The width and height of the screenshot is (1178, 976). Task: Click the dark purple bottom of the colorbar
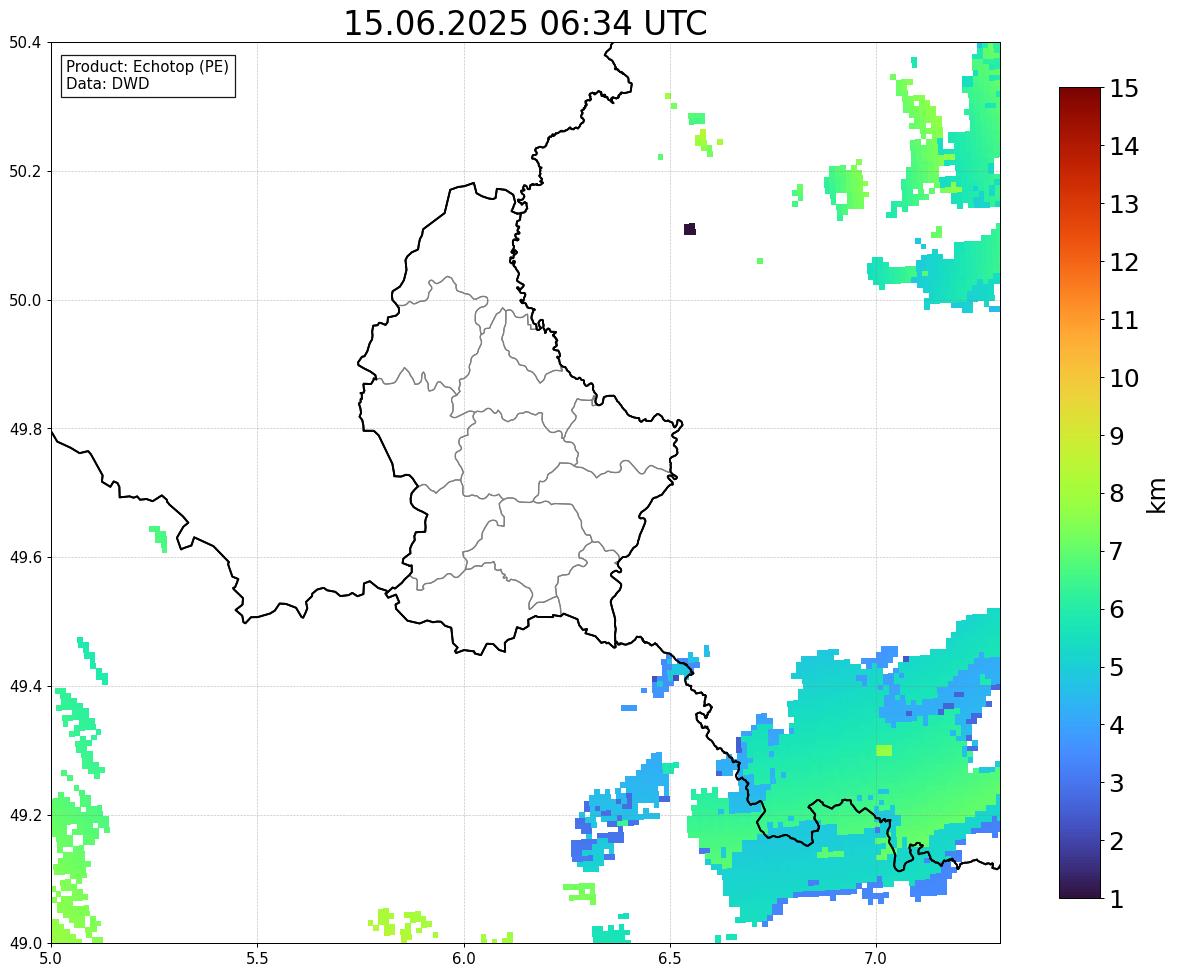[x=1080, y=893]
